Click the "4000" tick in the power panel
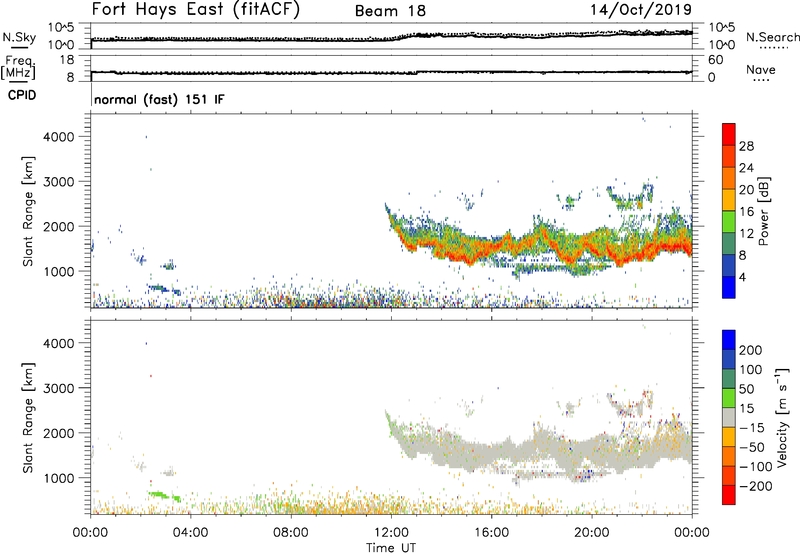The height and width of the screenshot is (554, 800). click(58, 137)
